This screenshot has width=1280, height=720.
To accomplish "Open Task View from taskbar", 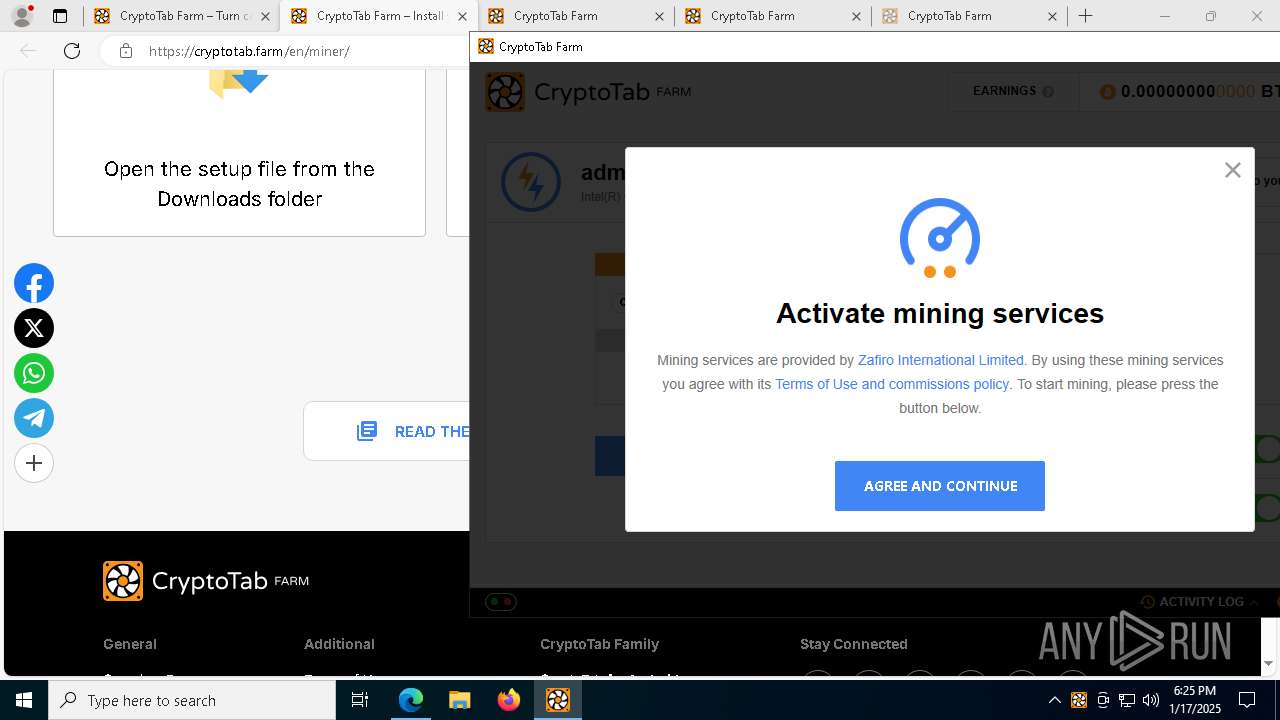I will coord(360,700).
